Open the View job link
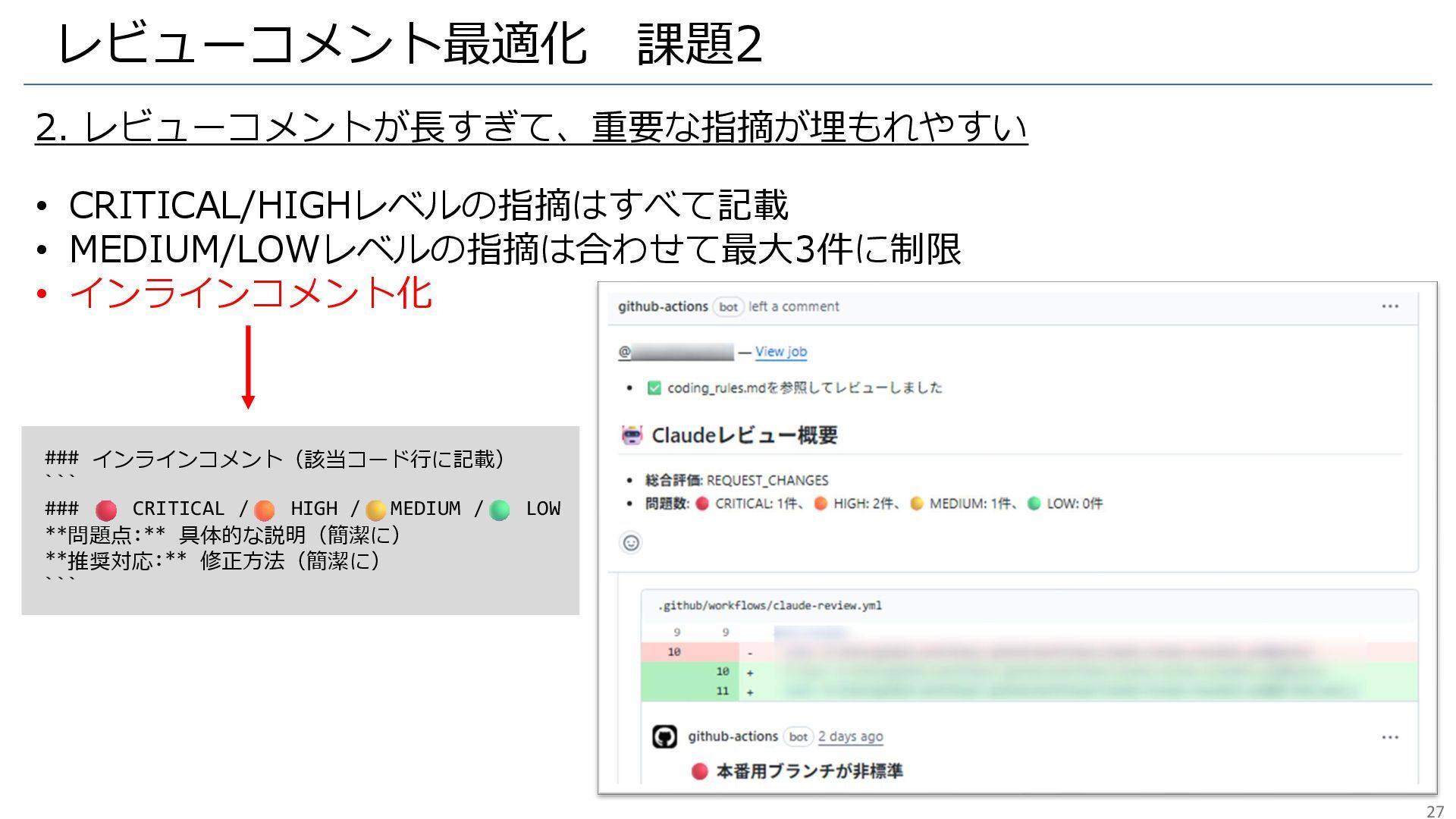The width and height of the screenshot is (1456, 819). (x=780, y=352)
